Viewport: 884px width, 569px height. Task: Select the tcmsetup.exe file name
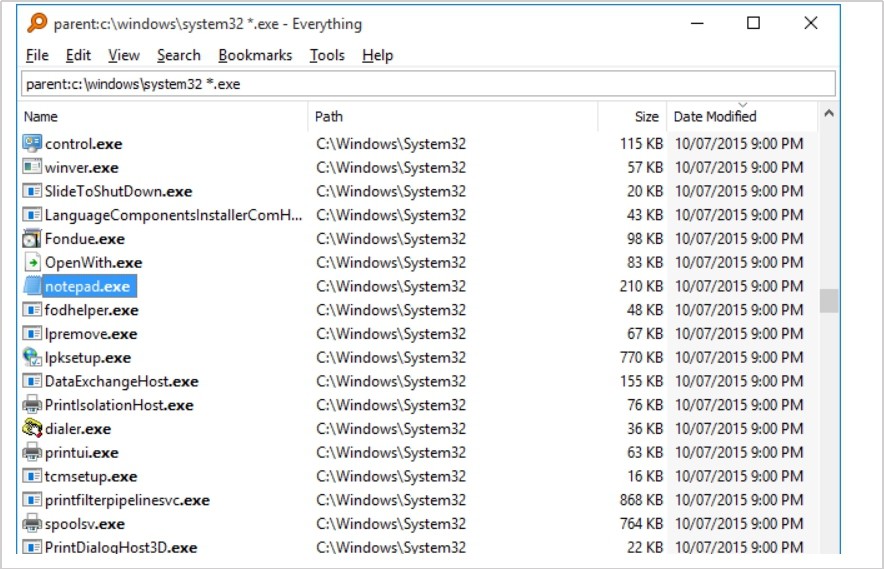[91, 476]
